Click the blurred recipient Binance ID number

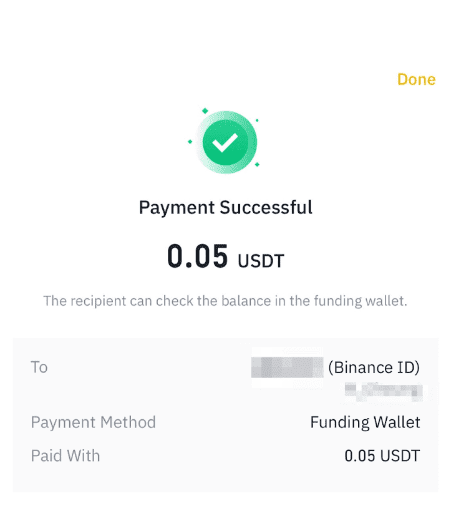(x=287, y=367)
